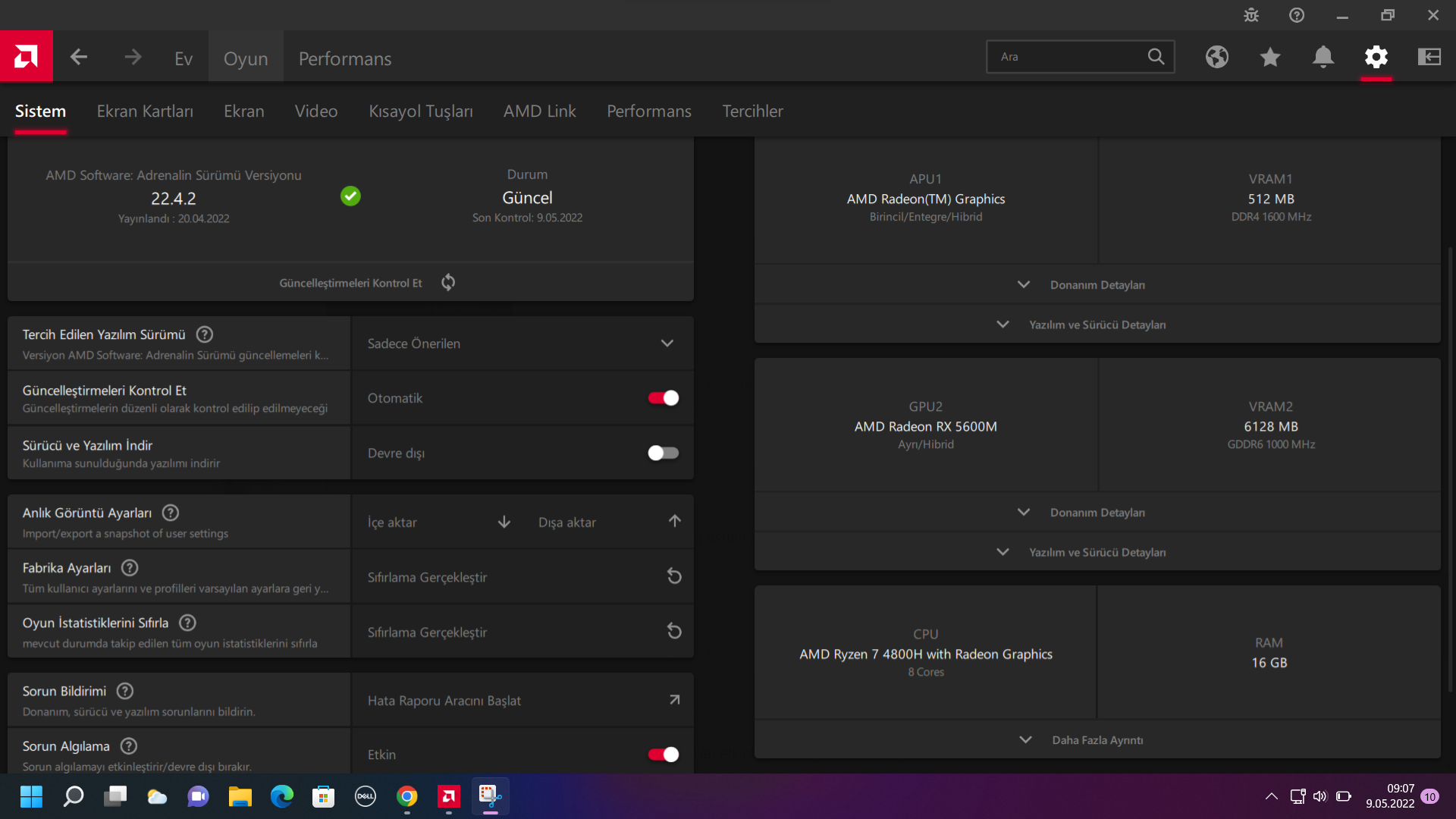Click help icon next to Fabrika Ayarları
This screenshot has height=819, width=1456.
click(130, 568)
